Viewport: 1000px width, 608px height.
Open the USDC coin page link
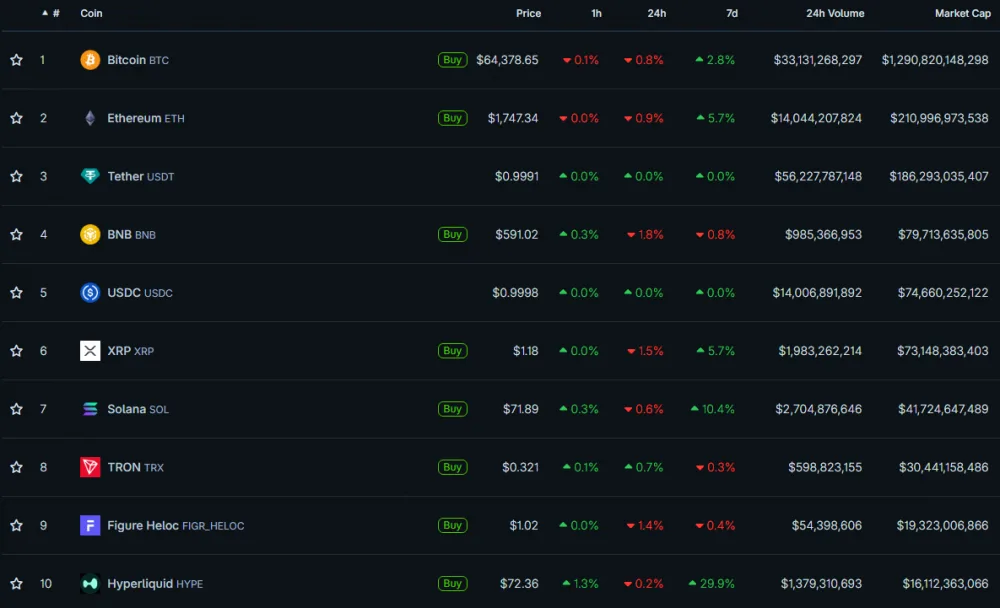(x=140, y=292)
